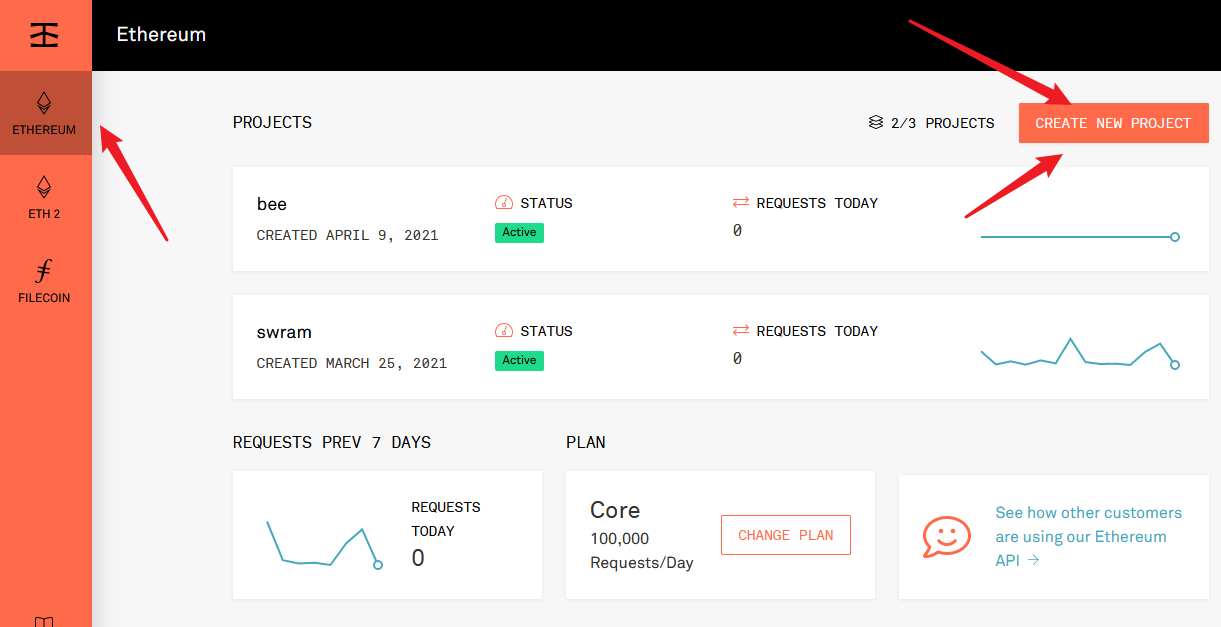The image size is (1221, 627).
Task: Open the swram project
Action: [285, 332]
